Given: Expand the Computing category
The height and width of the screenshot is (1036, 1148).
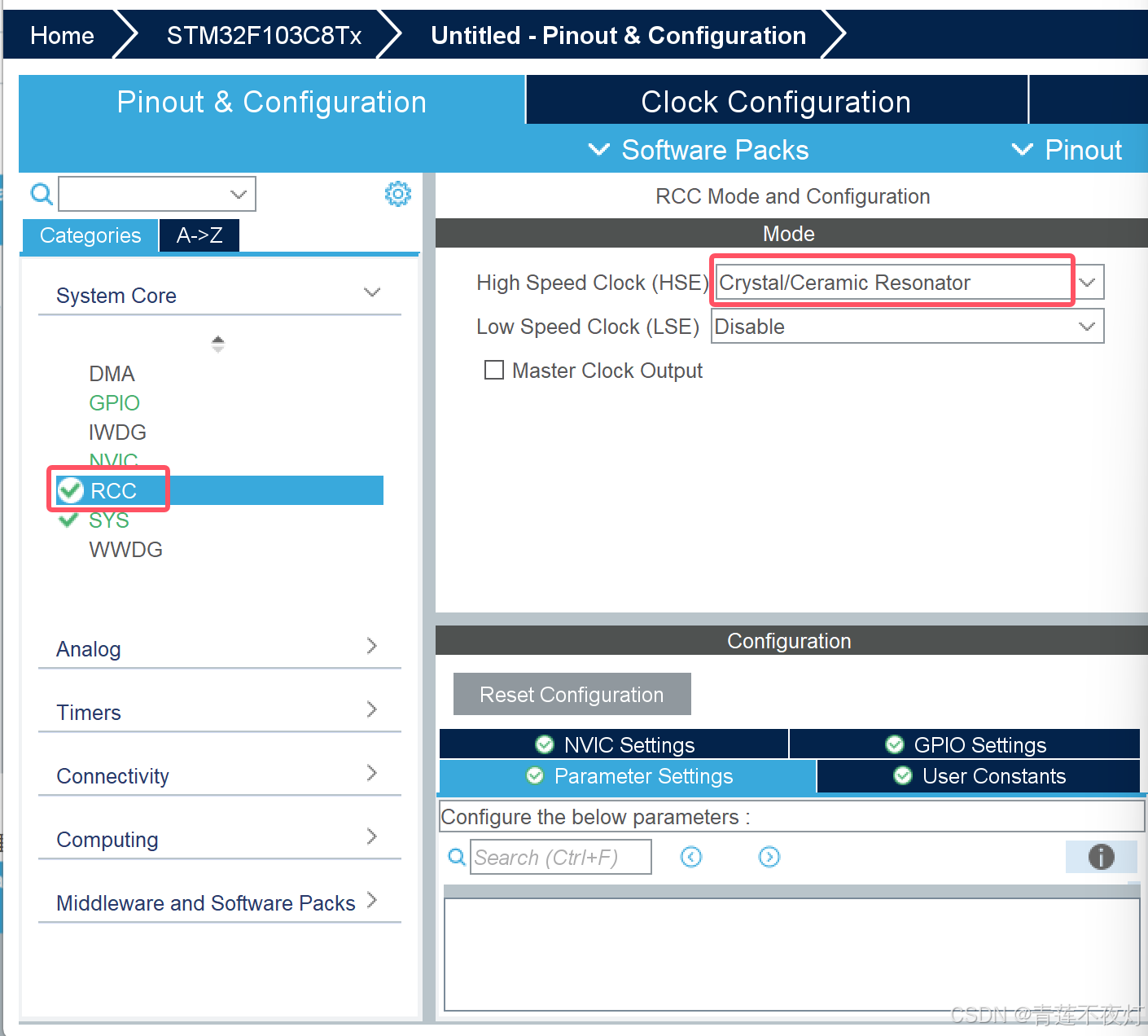Looking at the screenshot, I should pyautogui.click(x=372, y=836).
